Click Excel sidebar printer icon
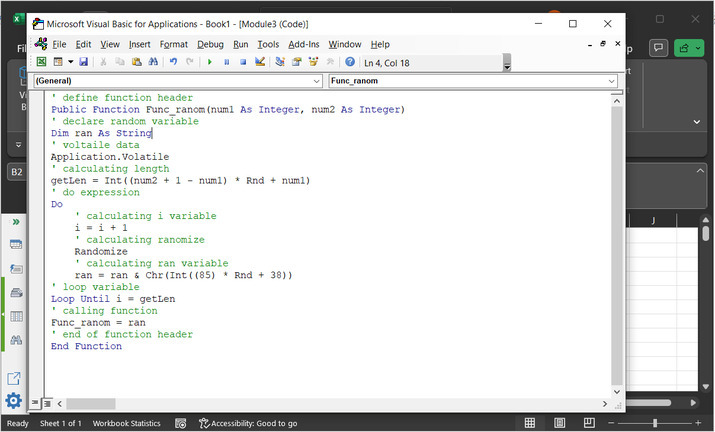Image resolution: width=715 pixels, height=432 pixels. pyautogui.click(x=16, y=292)
